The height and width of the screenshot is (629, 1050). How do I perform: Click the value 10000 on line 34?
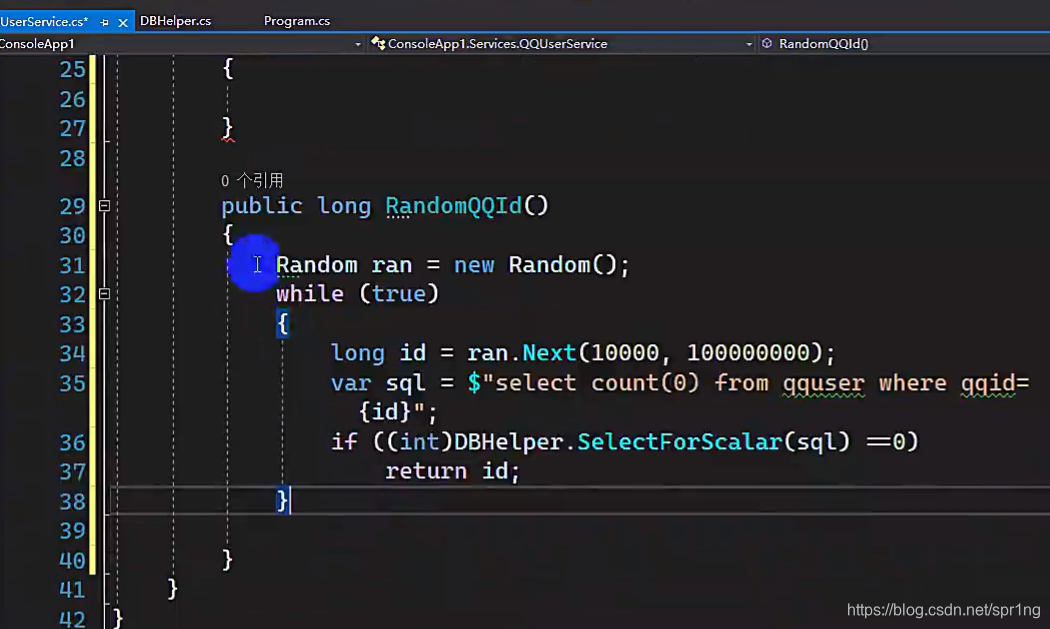click(x=625, y=353)
